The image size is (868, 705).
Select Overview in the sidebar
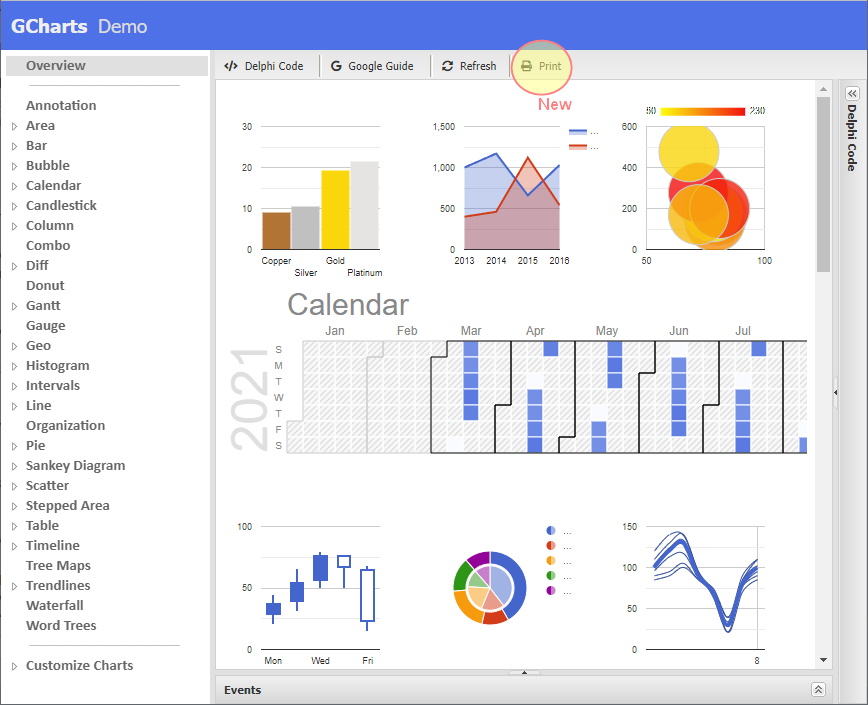click(106, 65)
